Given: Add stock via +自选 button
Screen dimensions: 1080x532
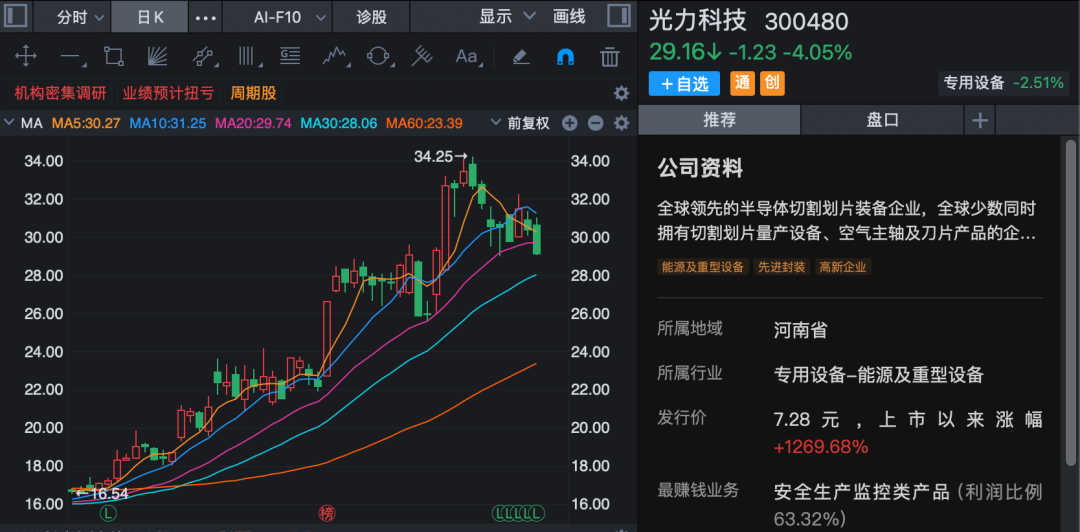Looking at the screenshot, I should [684, 84].
